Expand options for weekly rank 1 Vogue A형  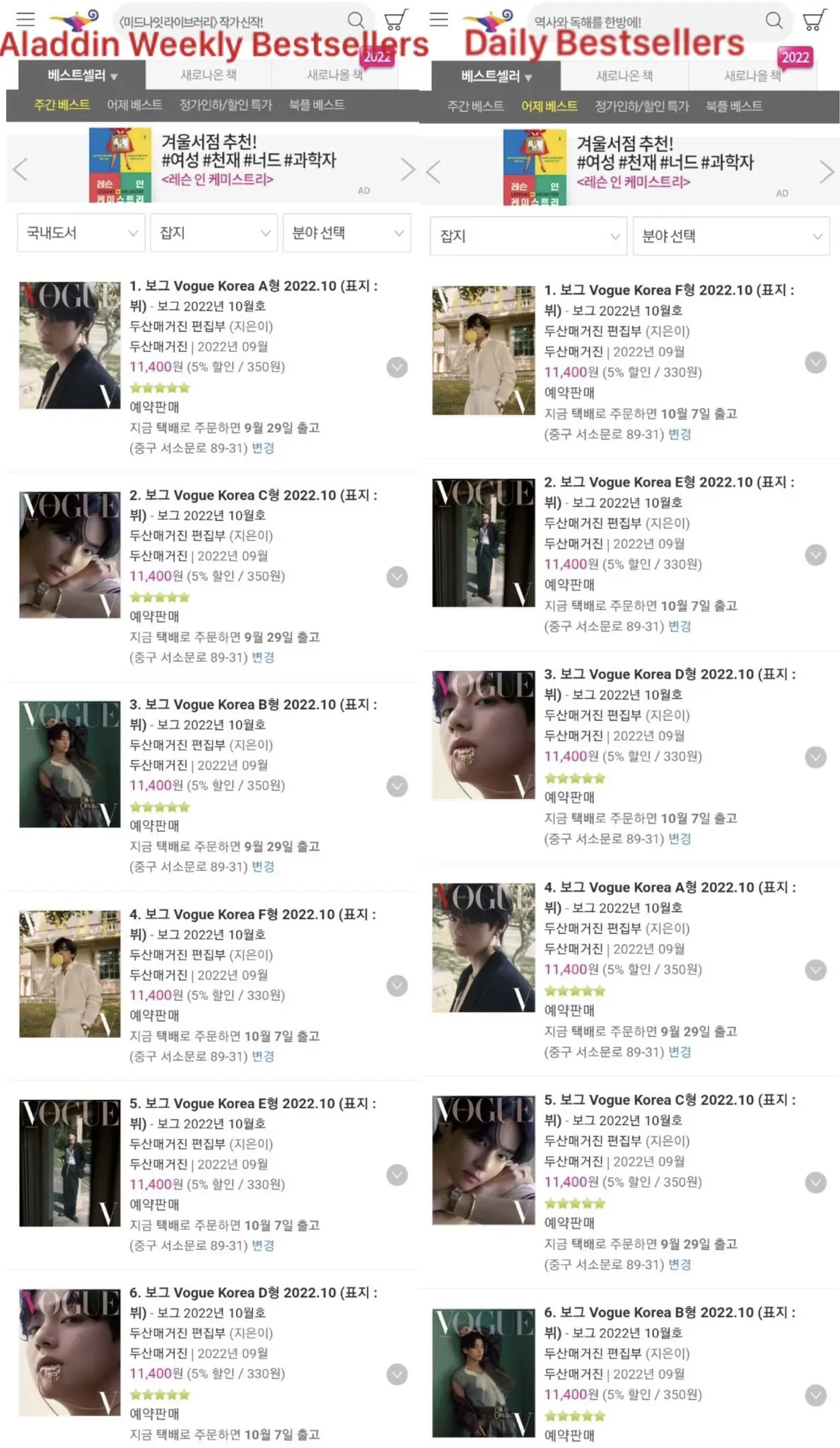point(397,368)
